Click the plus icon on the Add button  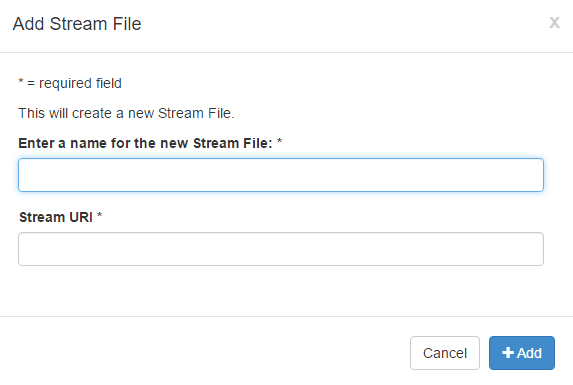(508, 353)
